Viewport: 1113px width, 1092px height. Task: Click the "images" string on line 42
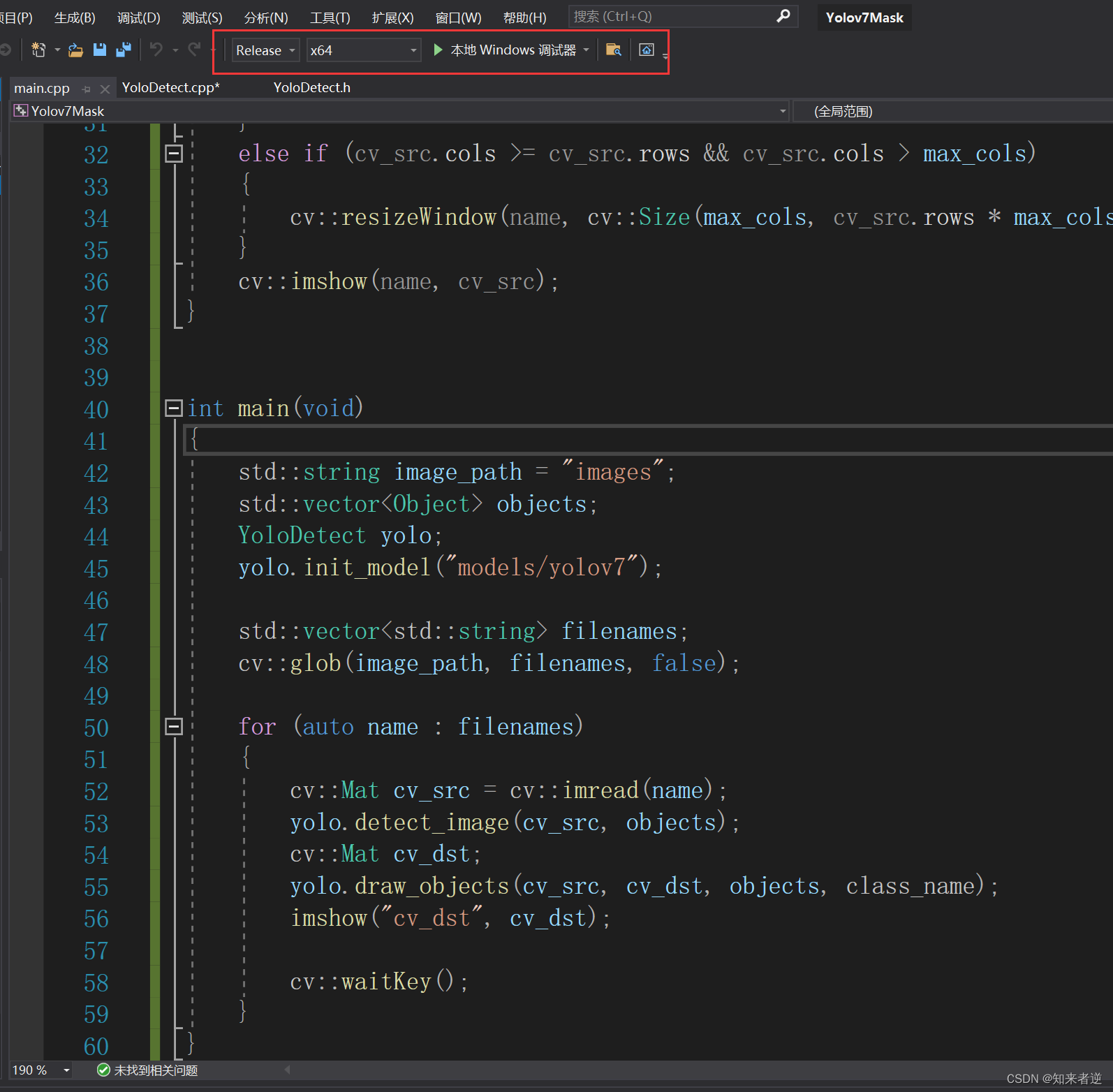pos(613,472)
